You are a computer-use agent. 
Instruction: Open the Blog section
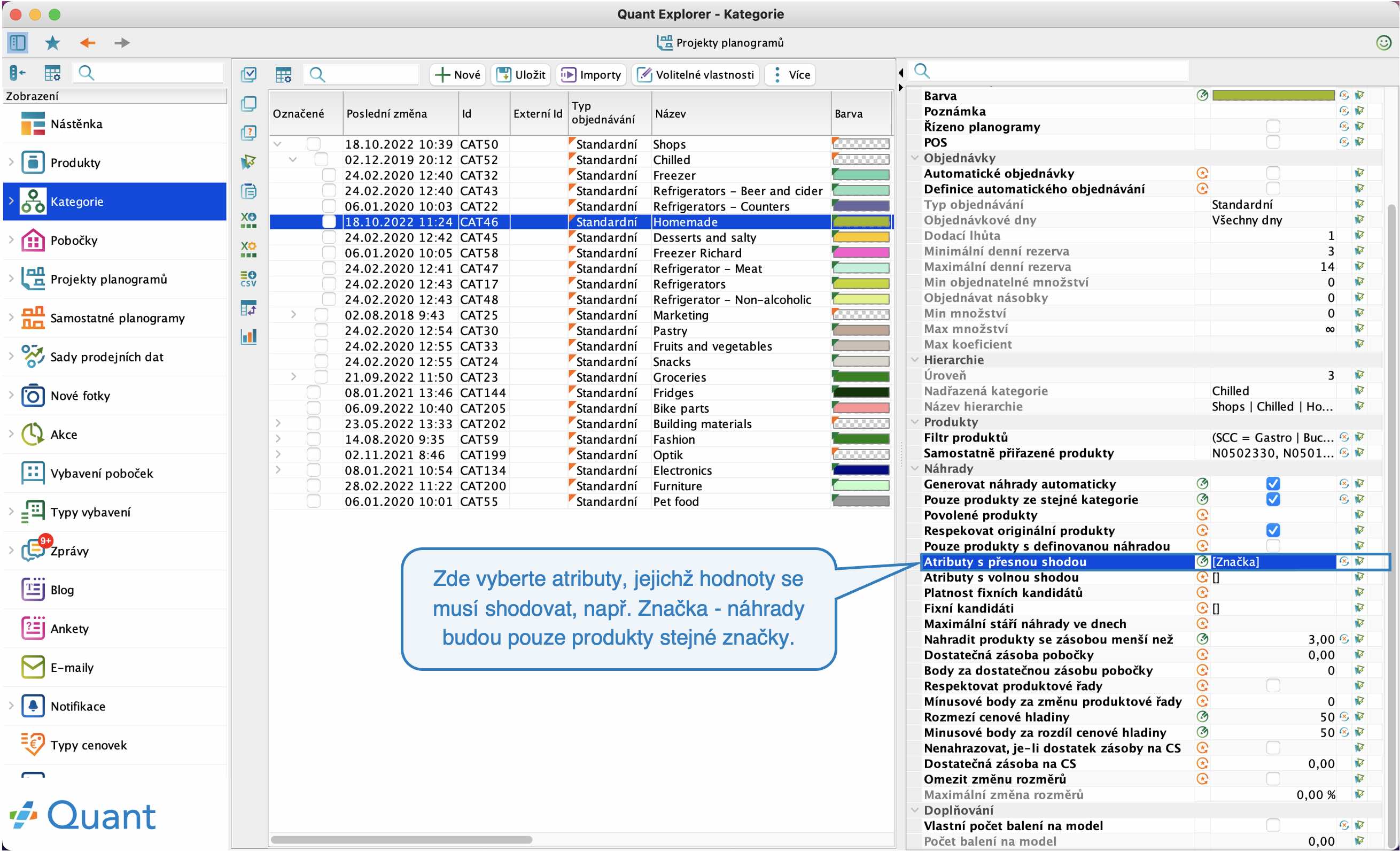click(x=114, y=590)
